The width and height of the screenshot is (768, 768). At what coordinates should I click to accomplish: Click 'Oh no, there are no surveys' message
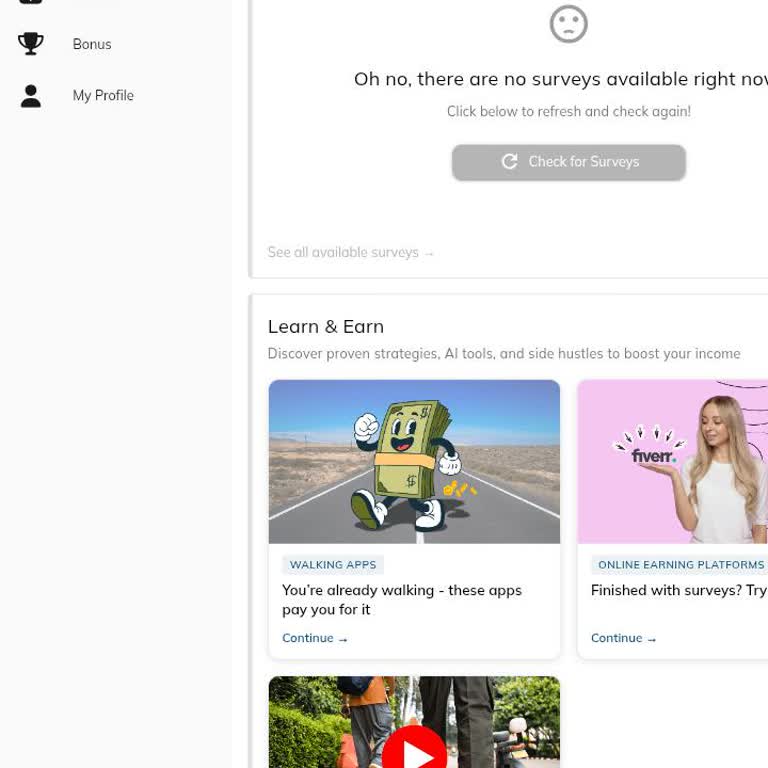(x=561, y=79)
